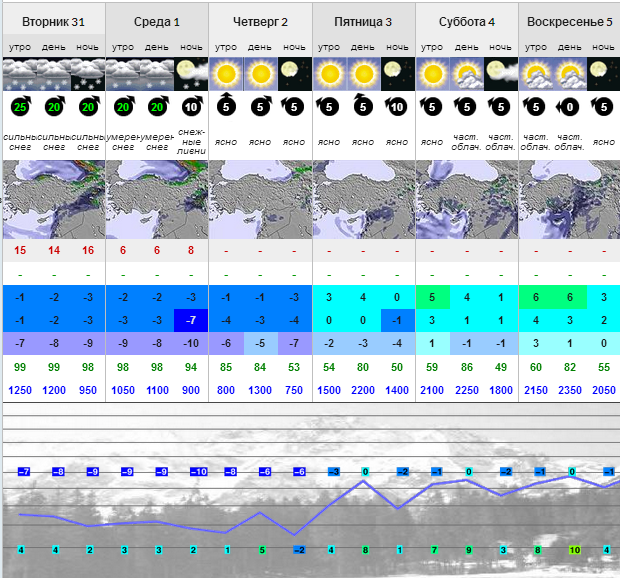620x578 pixels.
Task: Click Friday day wind 5 indicator
Action: pyautogui.click(x=363, y=106)
